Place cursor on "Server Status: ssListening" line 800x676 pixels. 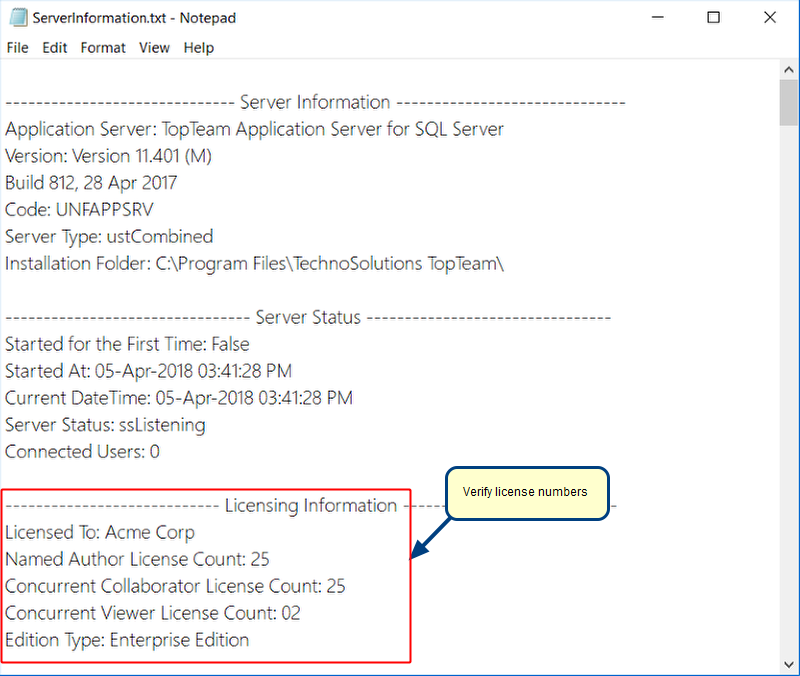click(105, 425)
